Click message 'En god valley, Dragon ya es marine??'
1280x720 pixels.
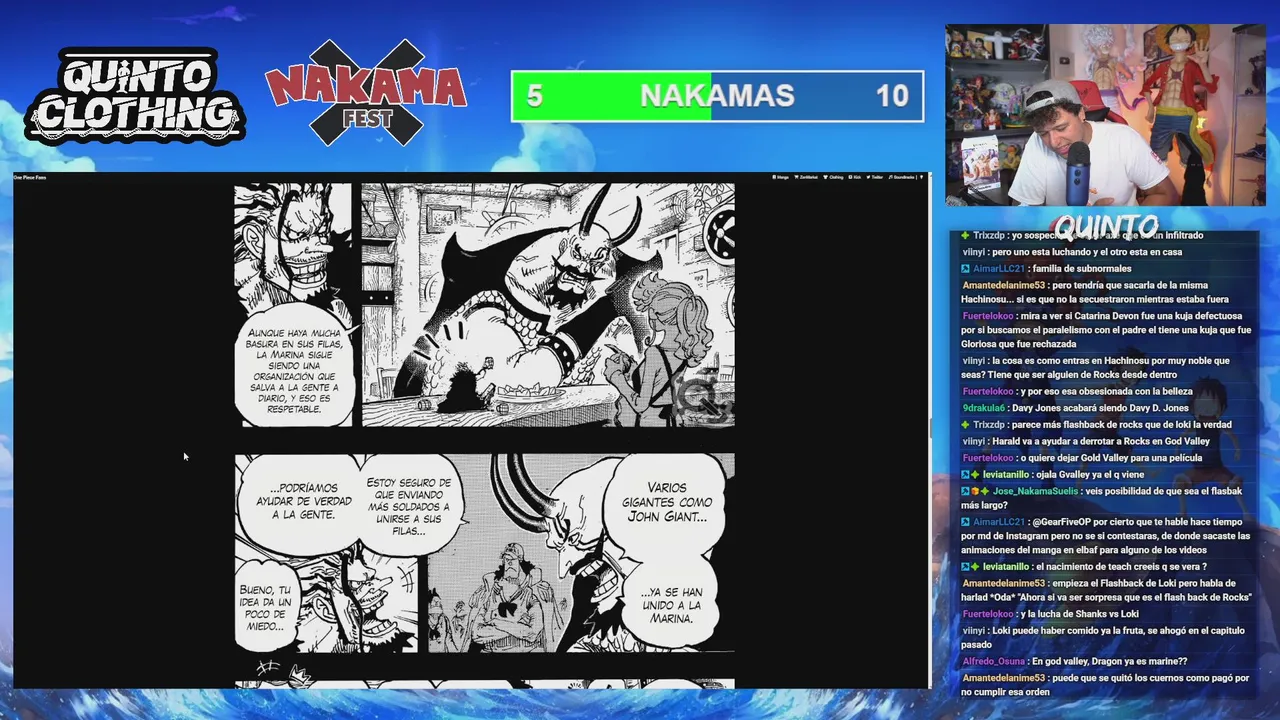click(1110, 661)
